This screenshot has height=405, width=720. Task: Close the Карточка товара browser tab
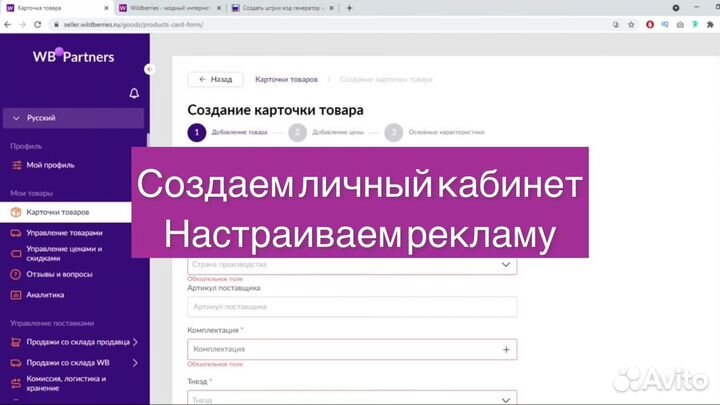click(x=106, y=8)
